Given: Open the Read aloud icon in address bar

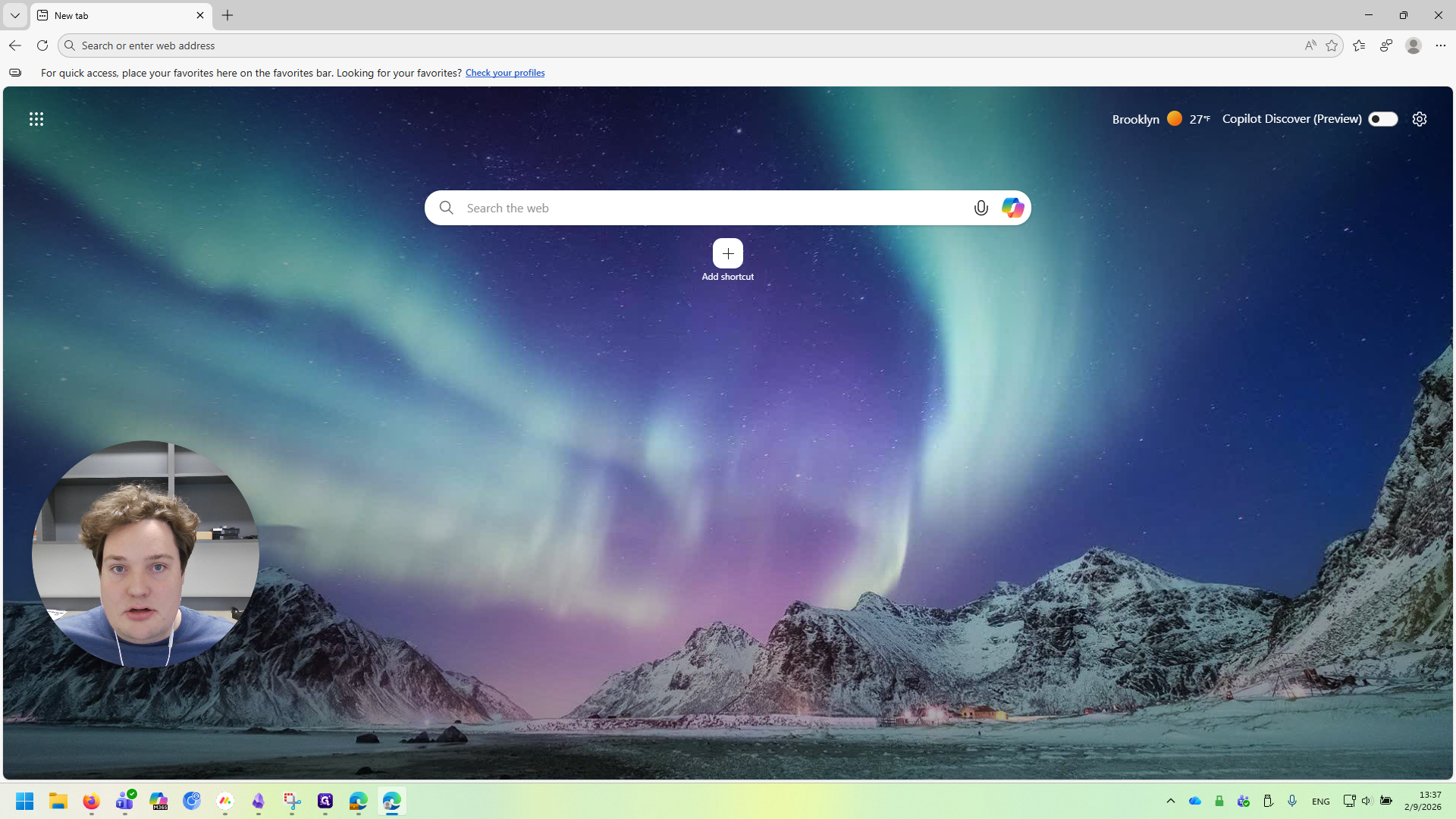Looking at the screenshot, I should coord(1310,45).
